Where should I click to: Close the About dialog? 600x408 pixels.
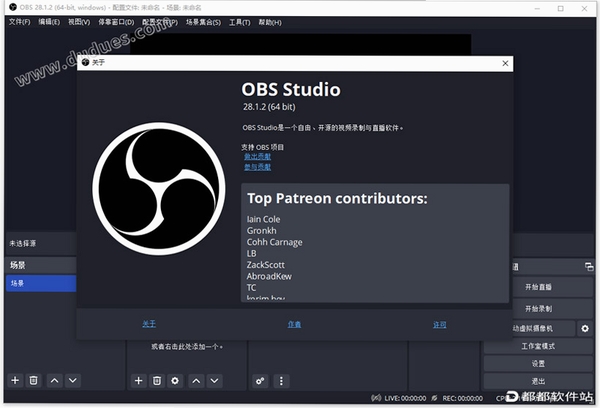tap(505, 63)
